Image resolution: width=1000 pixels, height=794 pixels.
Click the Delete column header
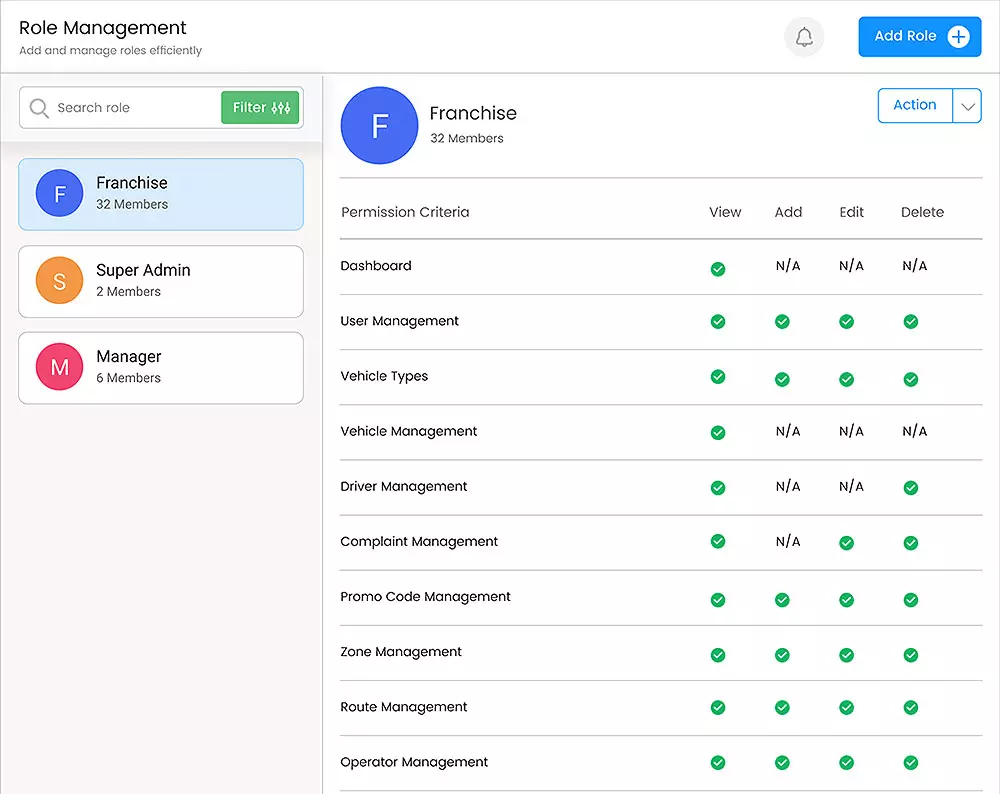pyautogui.click(x=922, y=212)
